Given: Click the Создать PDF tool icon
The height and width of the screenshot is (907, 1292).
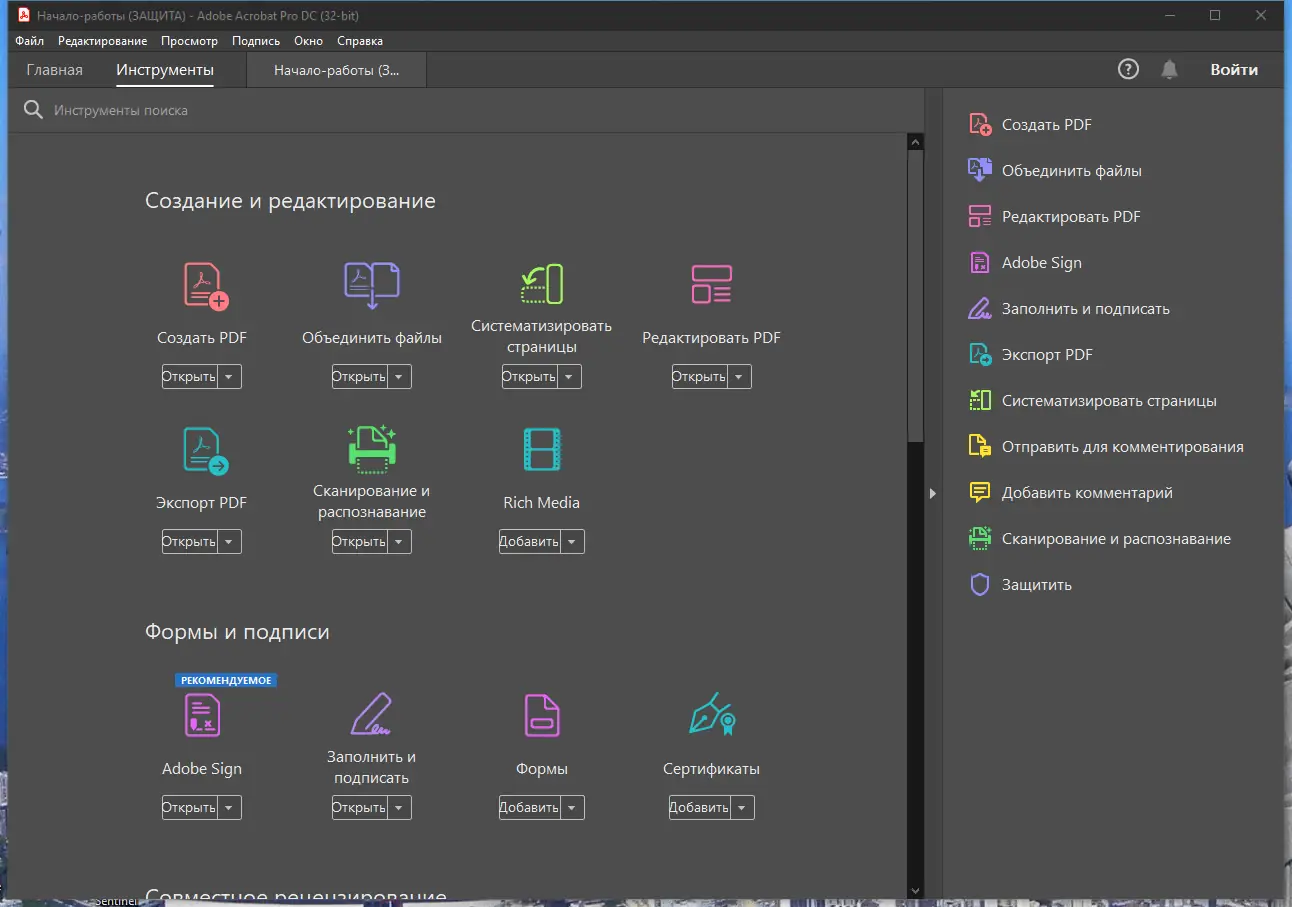Looking at the screenshot, I should pyautogui.click(x=206, y=285).
